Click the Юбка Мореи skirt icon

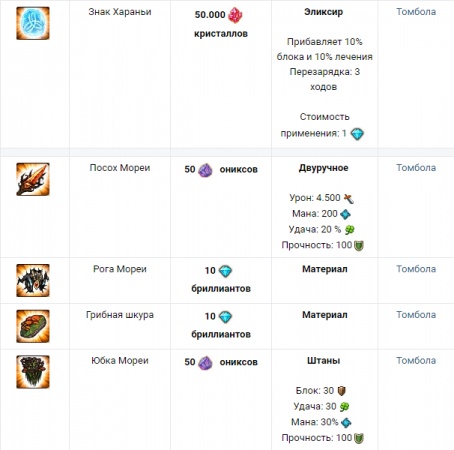click(x=33, y=372)
